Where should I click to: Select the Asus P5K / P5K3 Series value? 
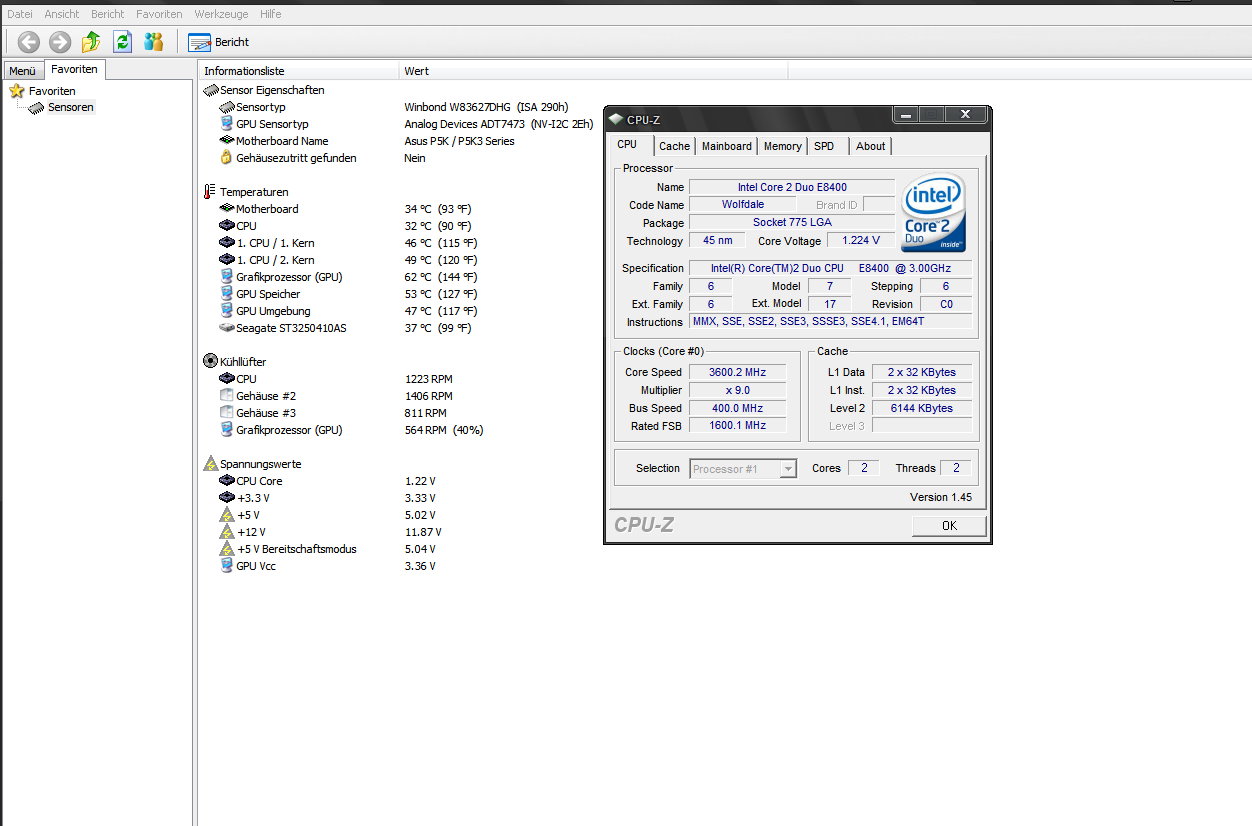(x=459, y=141)
